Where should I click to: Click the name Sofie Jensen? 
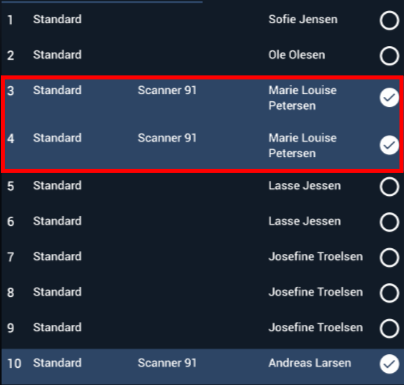[x=303, y=19]
